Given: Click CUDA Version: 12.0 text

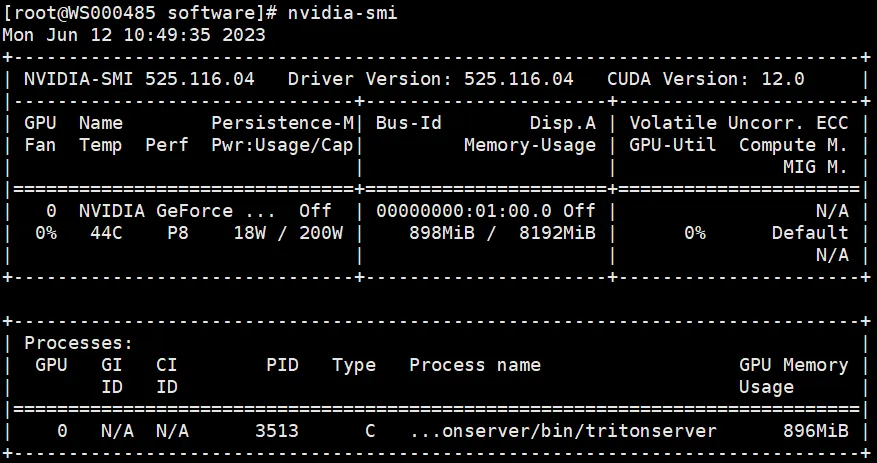Looking at the screenshot, I should (706, 79).
